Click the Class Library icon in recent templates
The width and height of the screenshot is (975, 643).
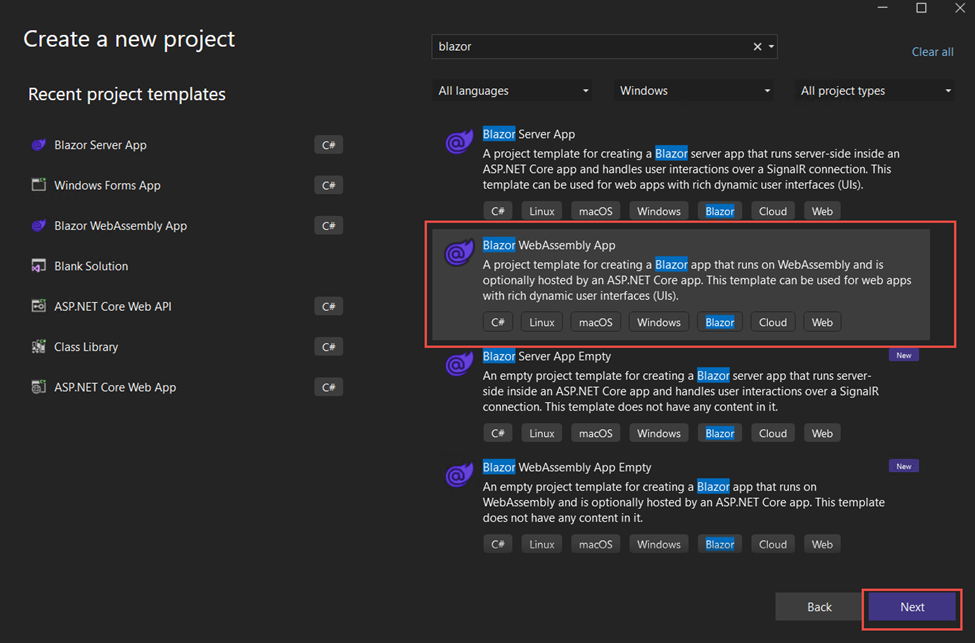point(39,347)
